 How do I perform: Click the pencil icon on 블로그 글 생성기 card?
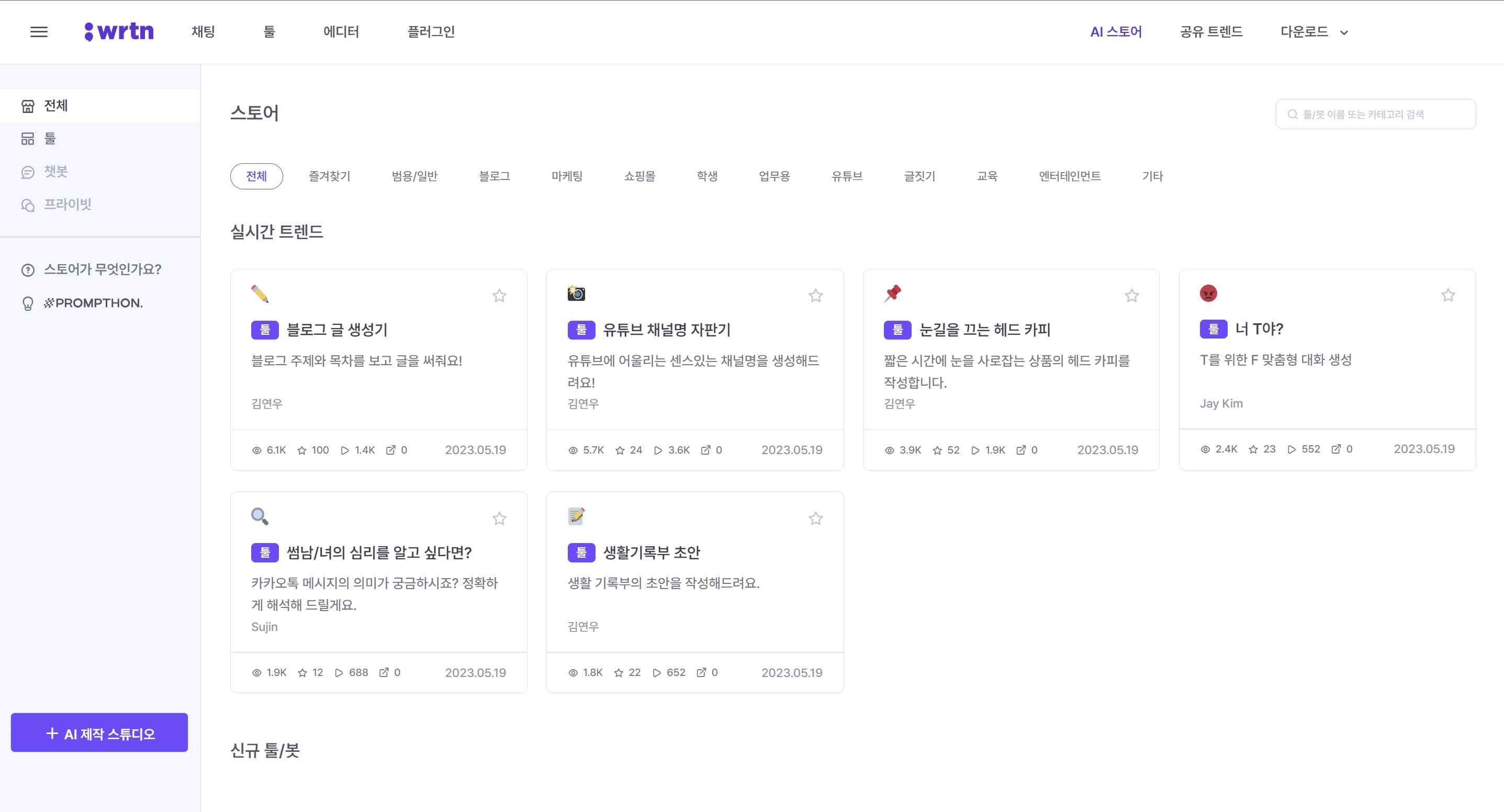pyautogui.click(x=261, y=294)
